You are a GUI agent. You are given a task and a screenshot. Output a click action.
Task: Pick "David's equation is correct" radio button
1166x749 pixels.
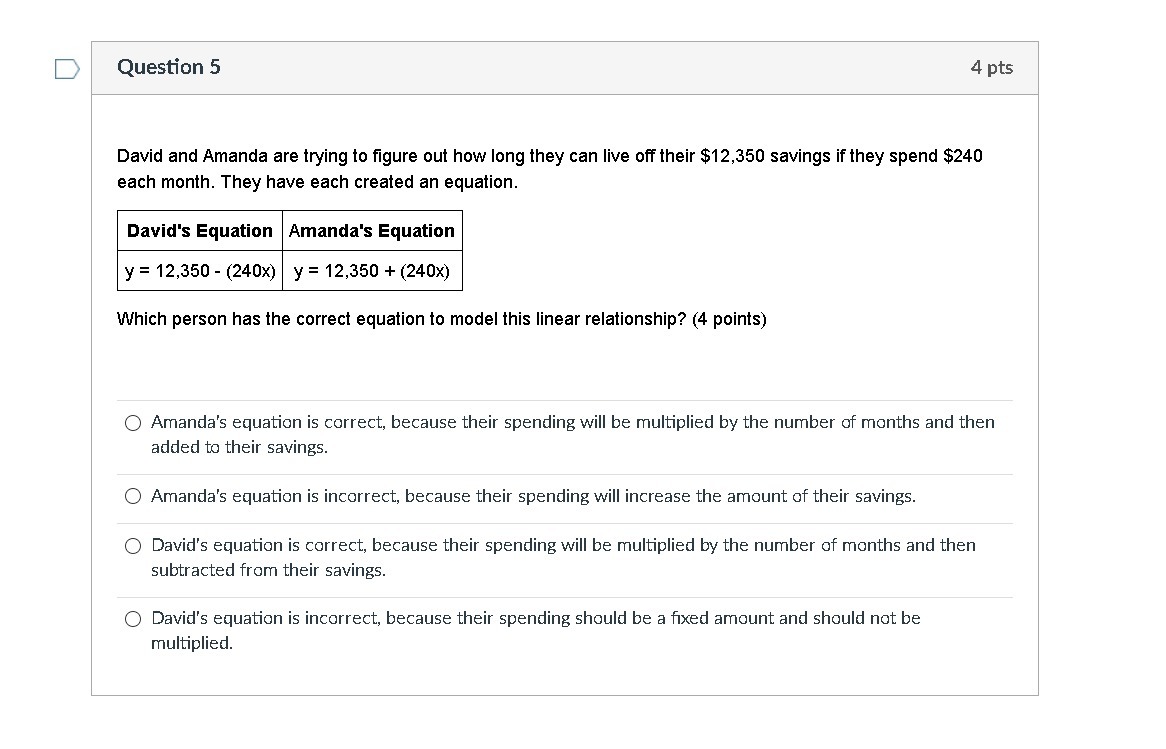(133, 546)
